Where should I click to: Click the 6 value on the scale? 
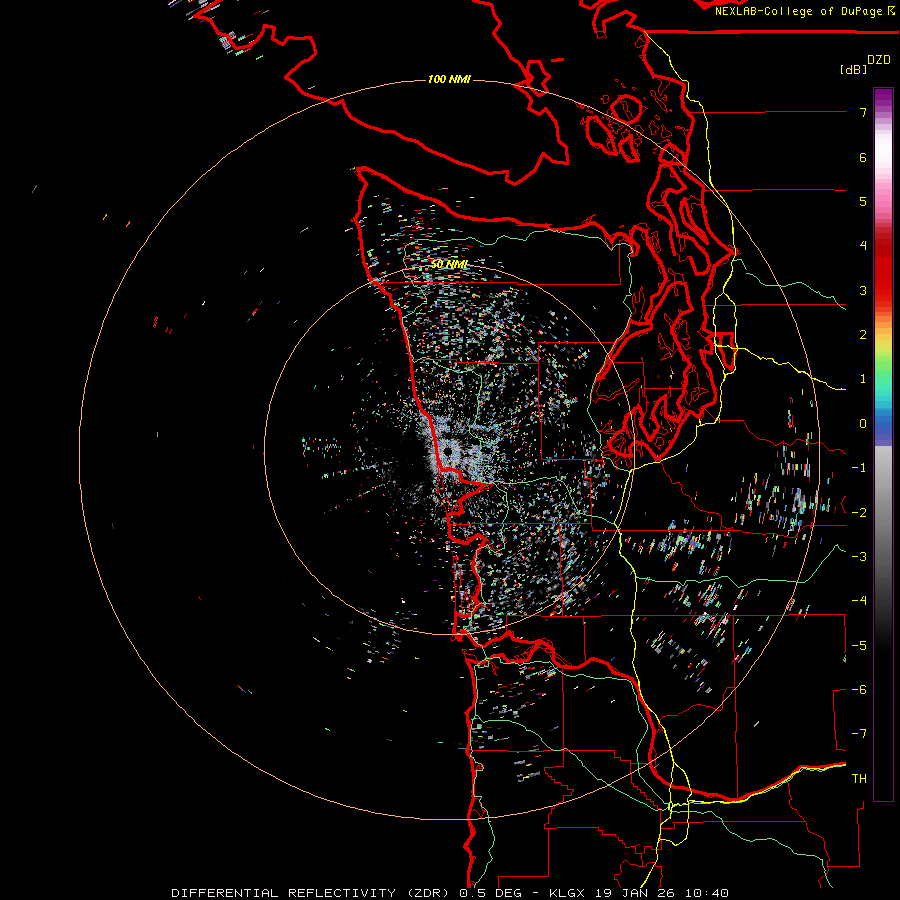point(863,157)
